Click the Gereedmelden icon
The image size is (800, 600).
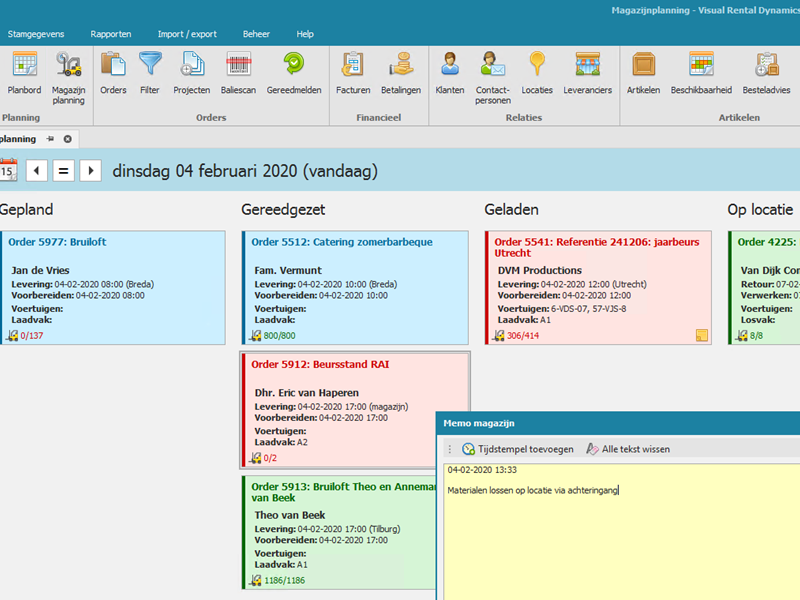294,73
